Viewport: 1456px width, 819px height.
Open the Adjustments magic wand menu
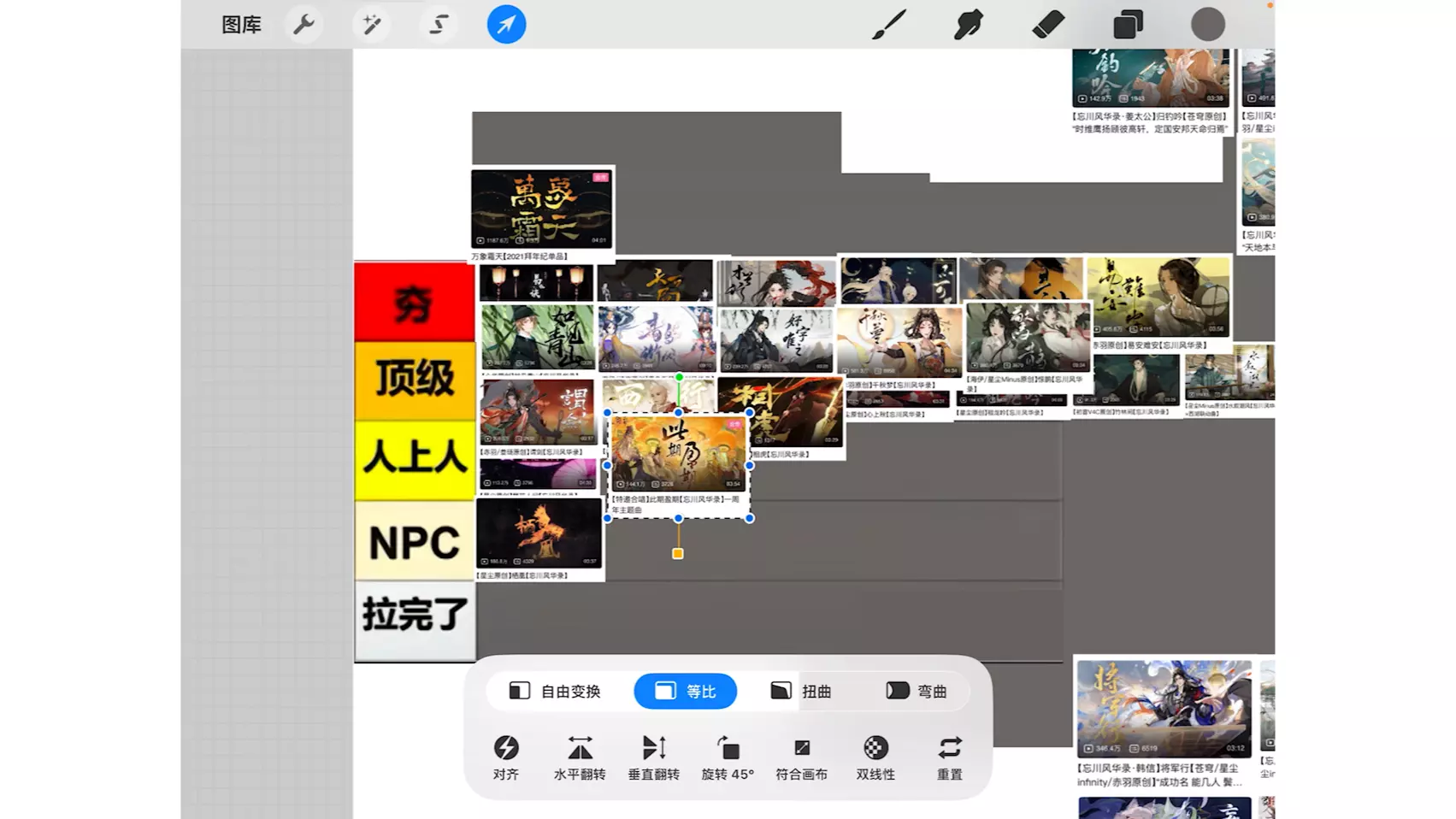372,25
